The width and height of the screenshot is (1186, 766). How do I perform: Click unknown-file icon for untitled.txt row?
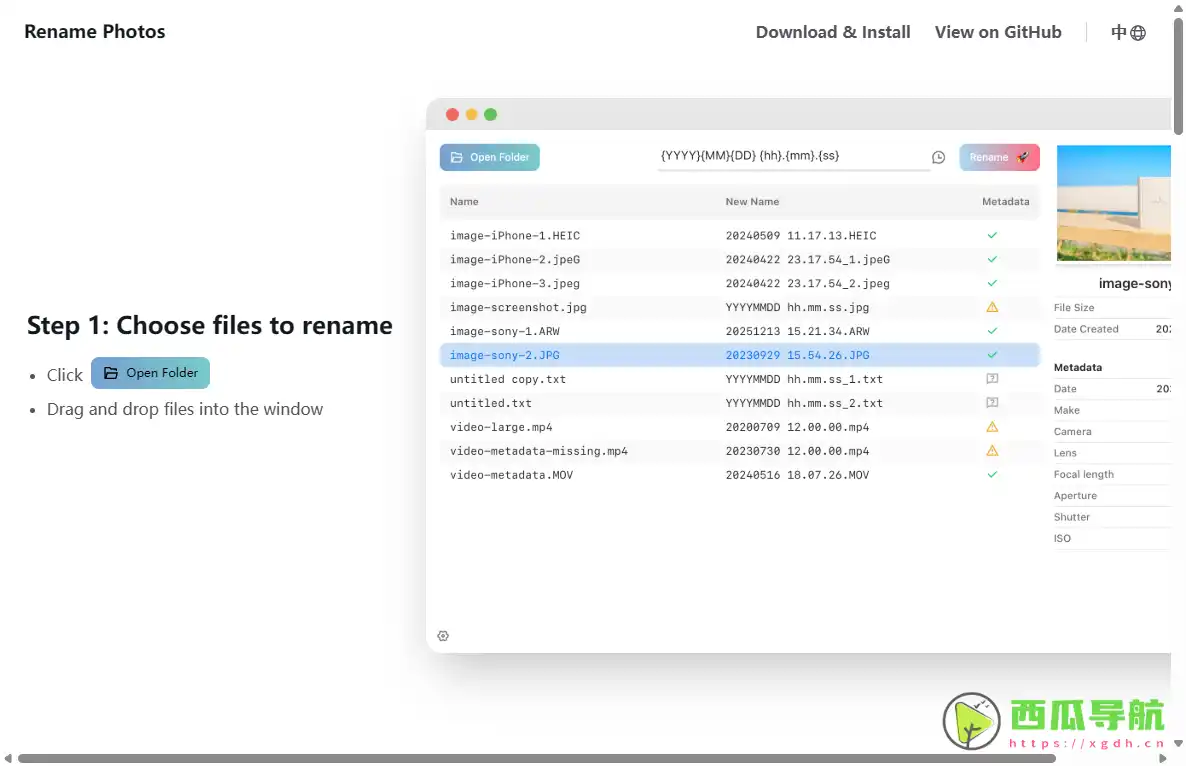coord(992,403)
